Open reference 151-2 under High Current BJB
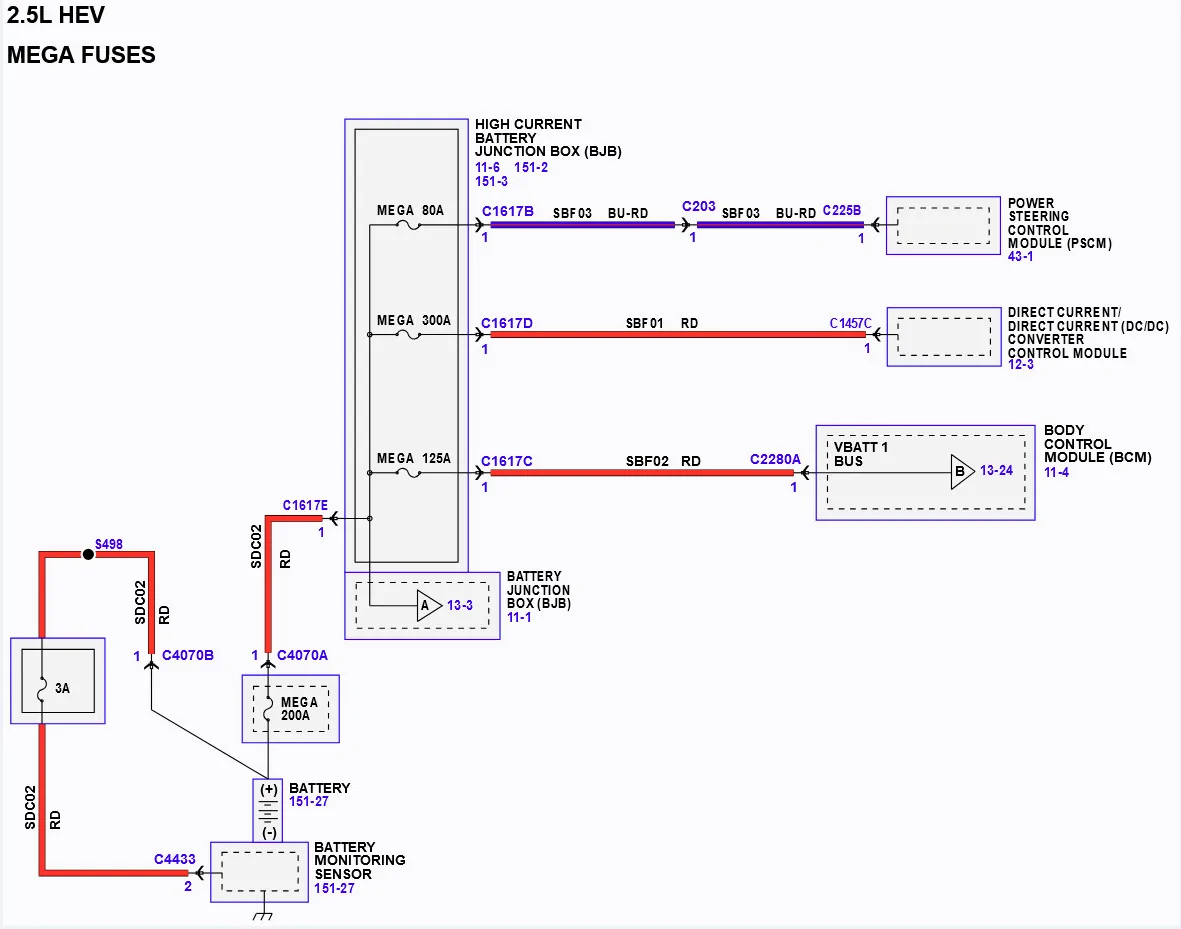The height and width of the screenshot is (929, 1181). tap(531, 167)
